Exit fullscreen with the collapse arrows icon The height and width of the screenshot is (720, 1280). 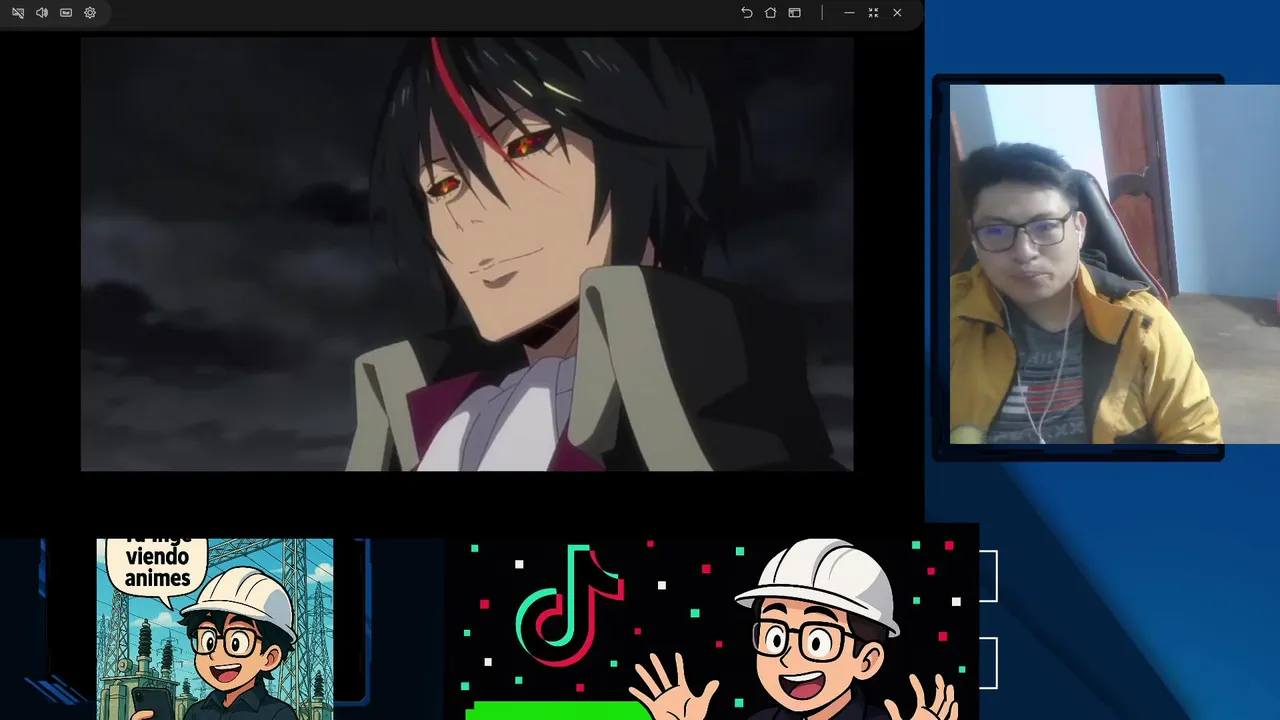[873, 13]
